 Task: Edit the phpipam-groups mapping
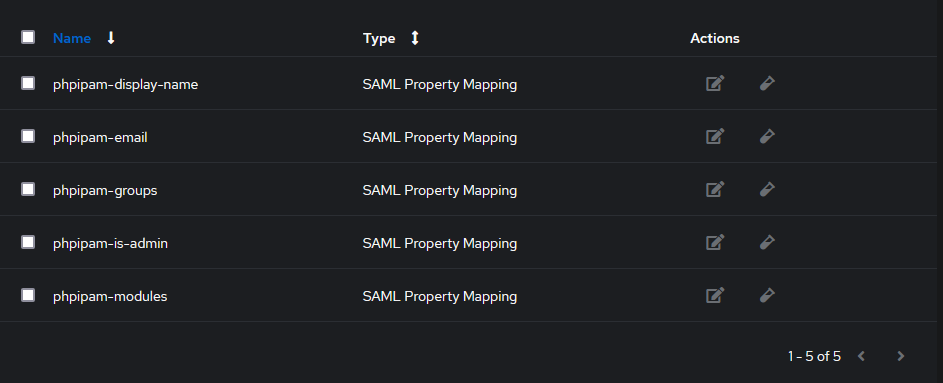click(x=714, y=189)
